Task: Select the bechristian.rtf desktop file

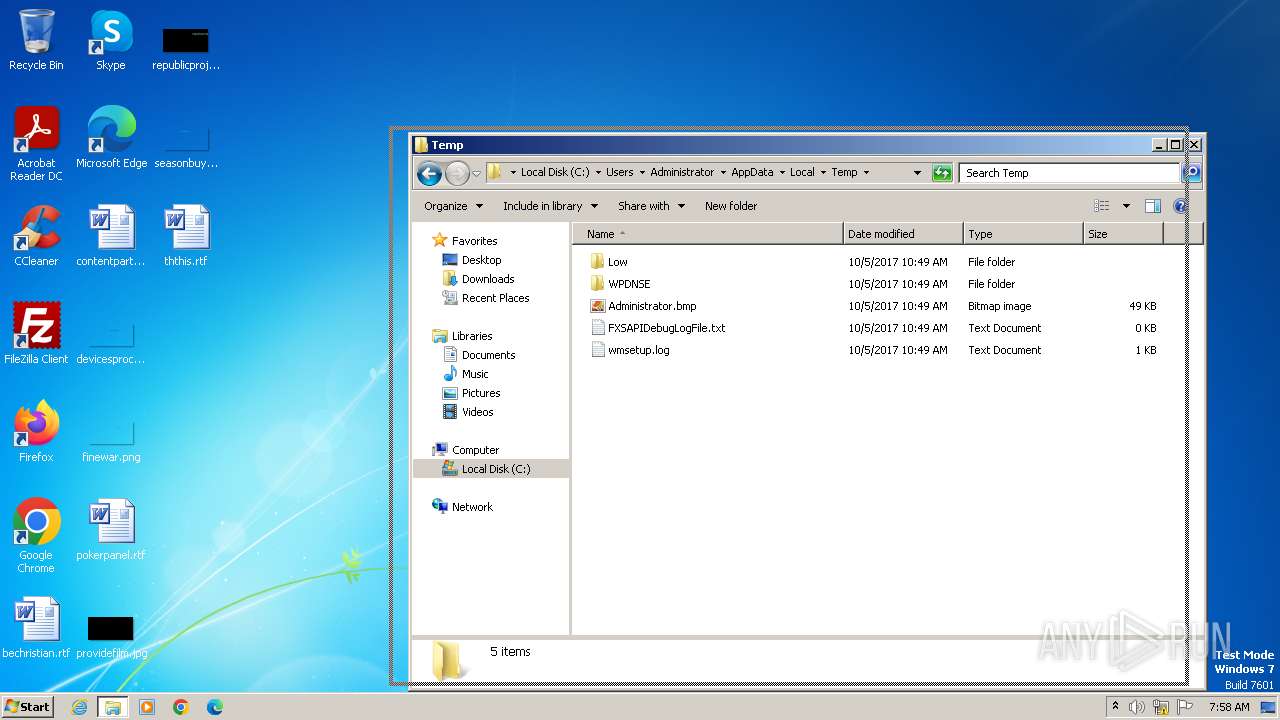Action: [x=36, y=628]
